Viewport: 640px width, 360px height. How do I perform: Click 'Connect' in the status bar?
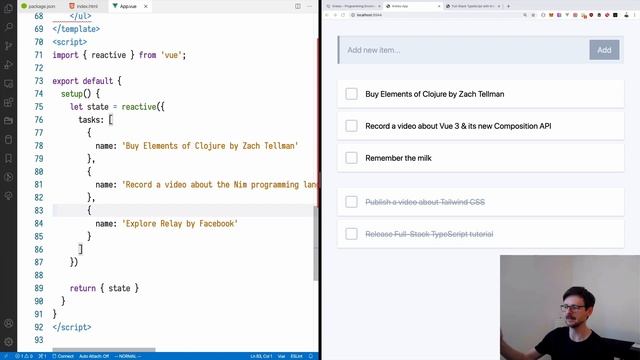click(63, 356)
